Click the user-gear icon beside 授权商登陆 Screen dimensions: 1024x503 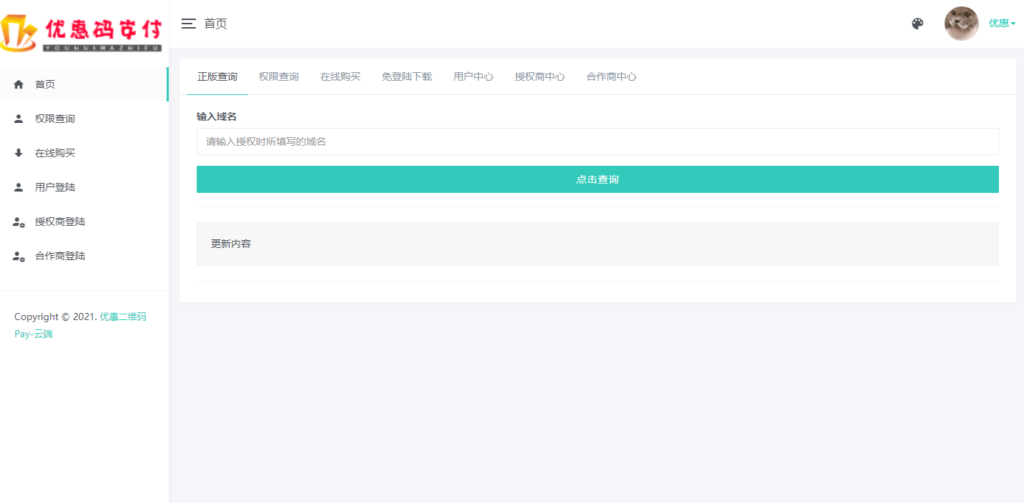click(x=18, y=222)
